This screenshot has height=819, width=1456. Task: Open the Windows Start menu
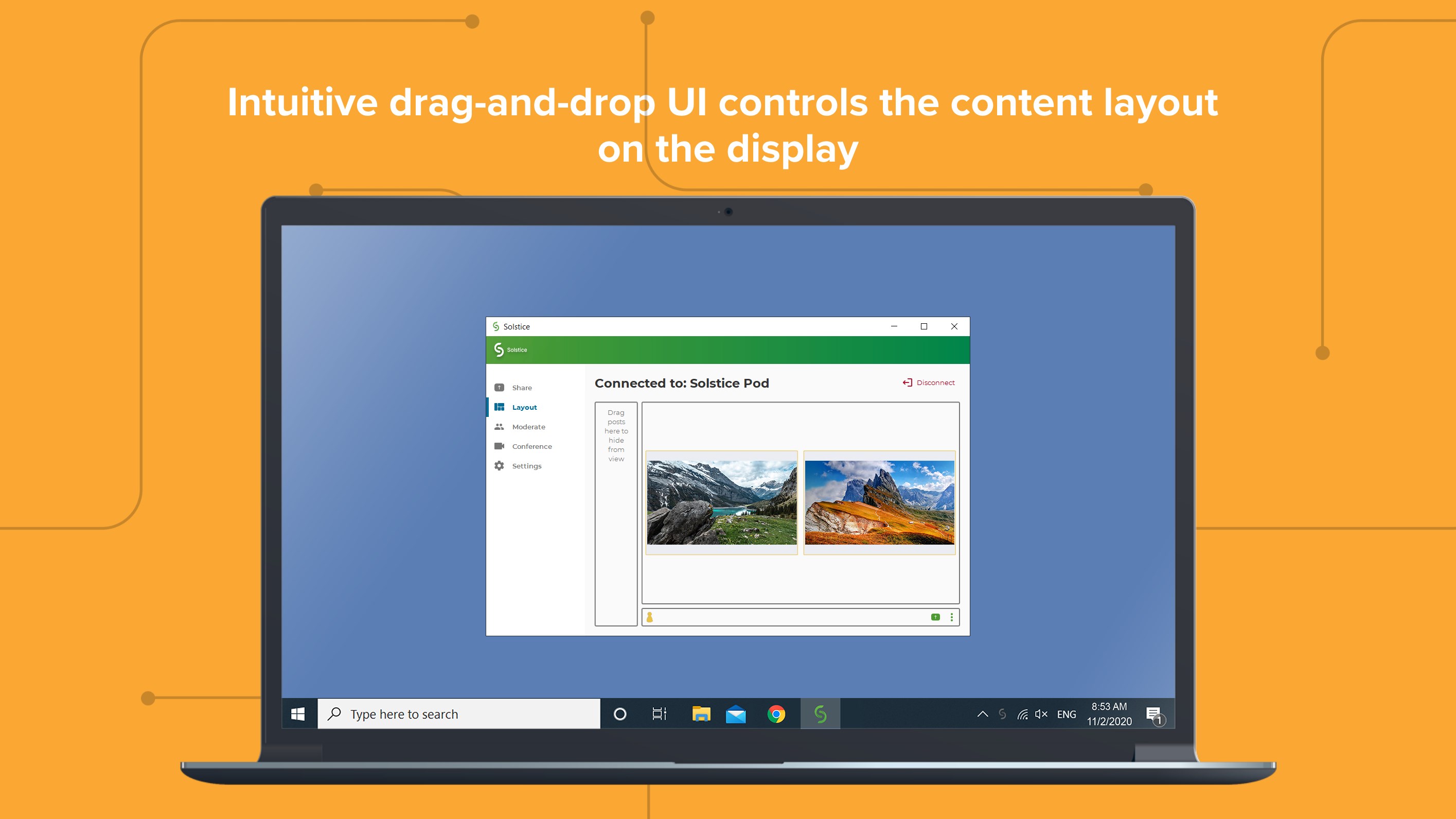(298, 715)
